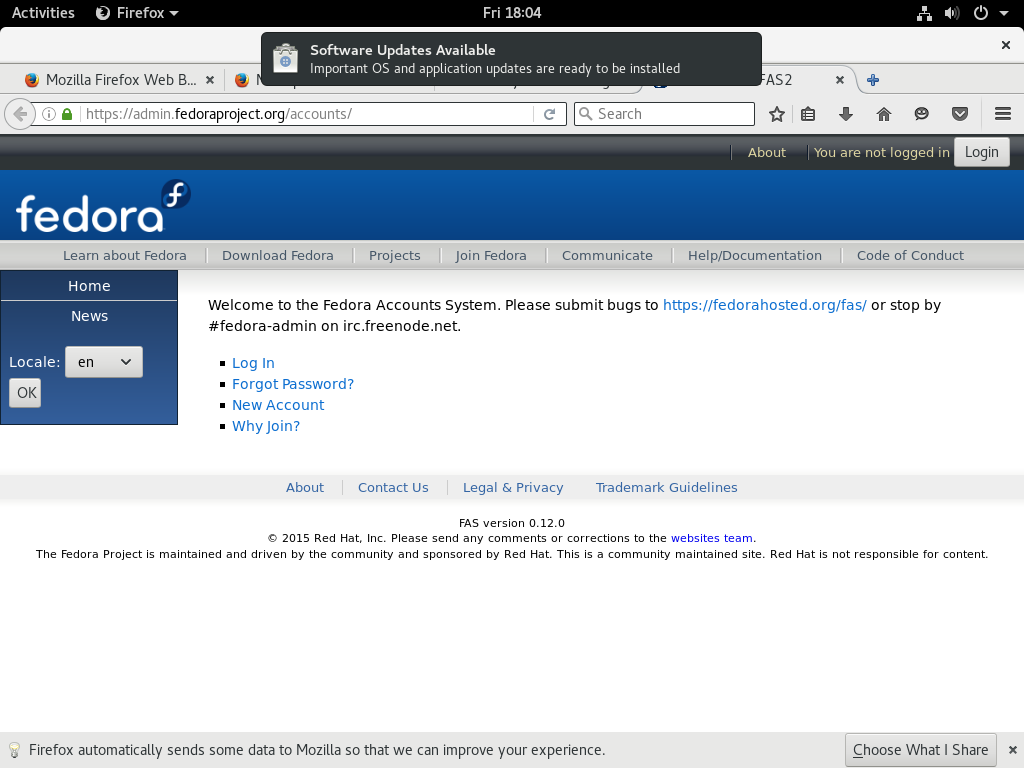
Task: Open the Legal & Privacy footer link
Action: point(513,487)
